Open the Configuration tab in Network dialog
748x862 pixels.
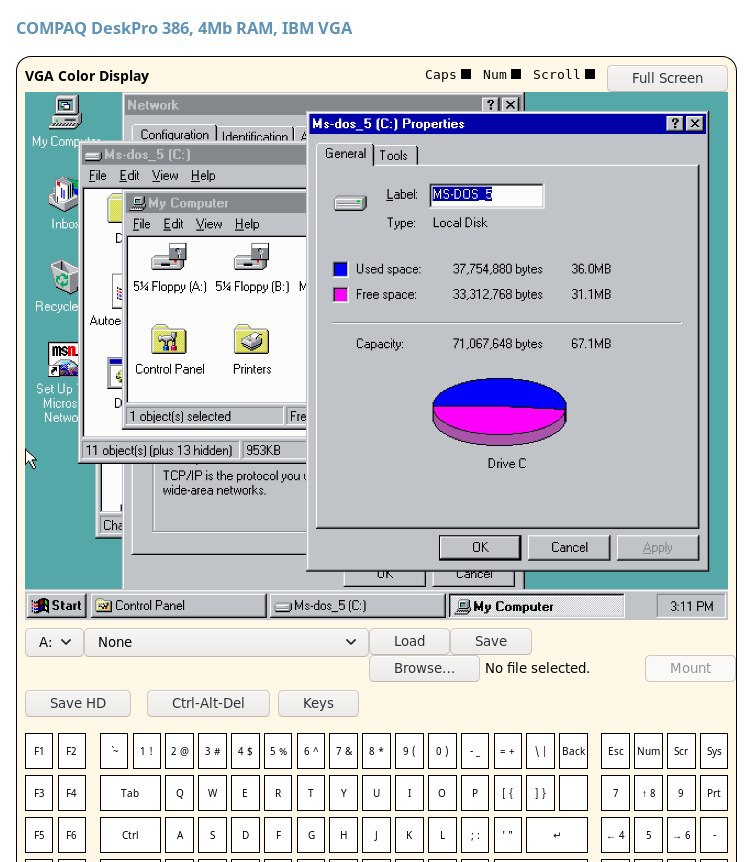click(174, 134)
